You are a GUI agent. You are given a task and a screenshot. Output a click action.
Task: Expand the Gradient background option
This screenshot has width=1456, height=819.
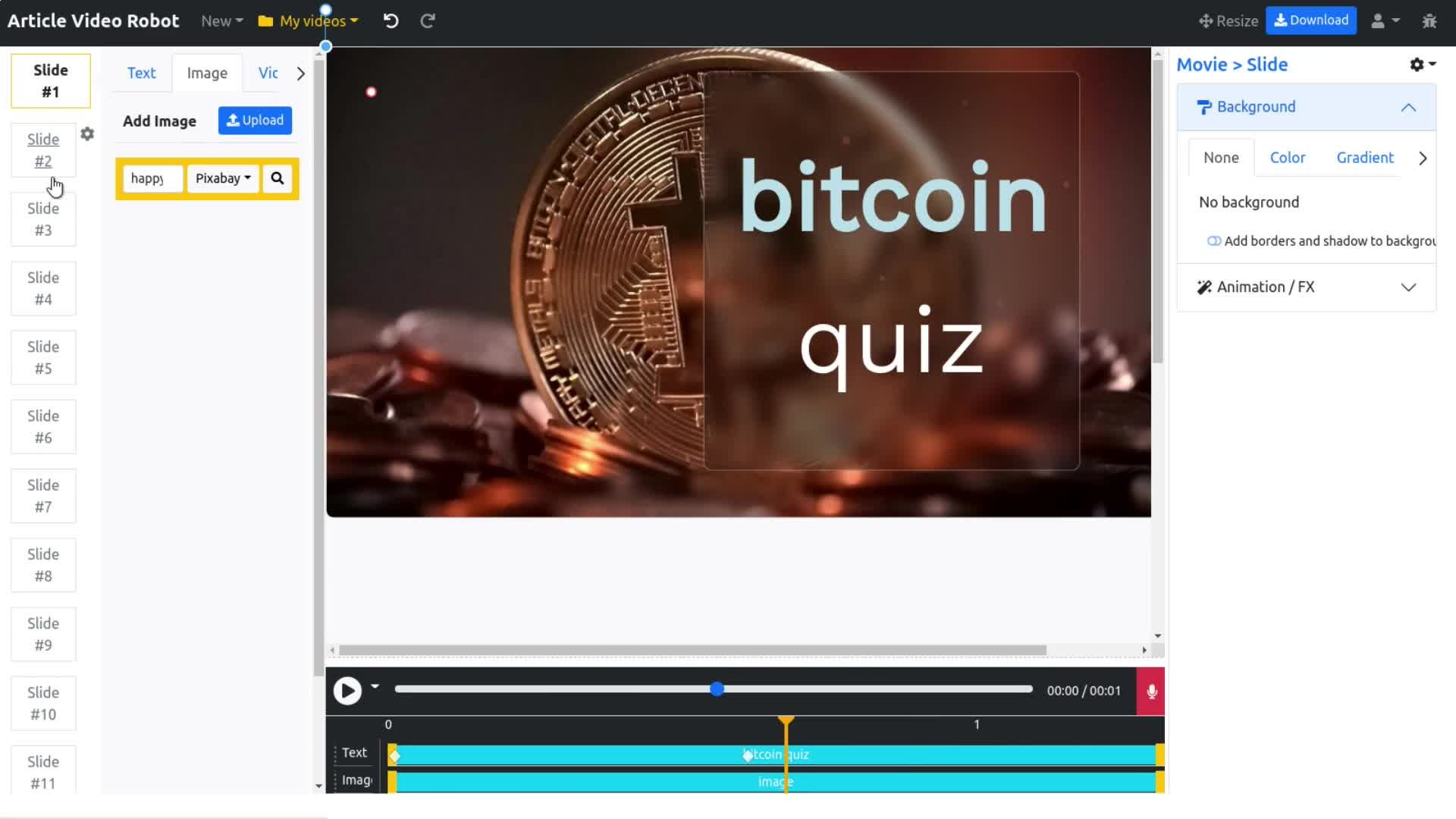pyautogui.click(x=1364, y=157)
